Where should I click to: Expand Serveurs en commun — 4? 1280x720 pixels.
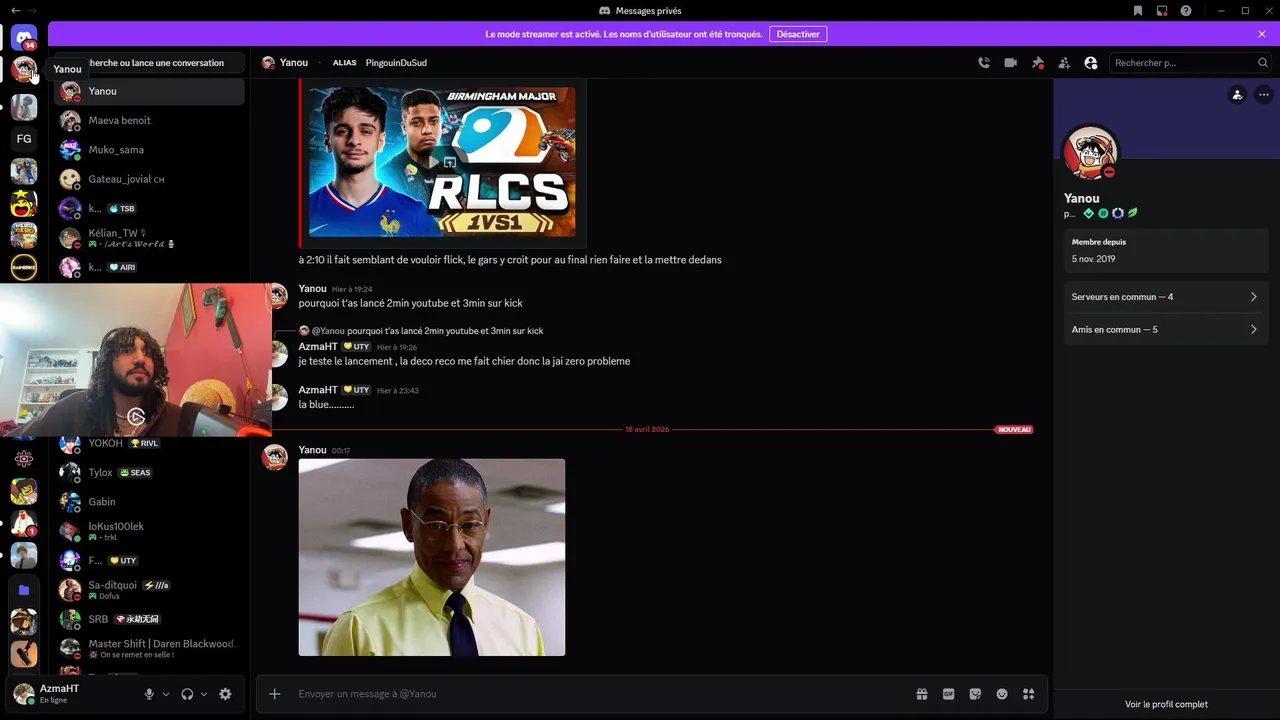point(1166,297)
